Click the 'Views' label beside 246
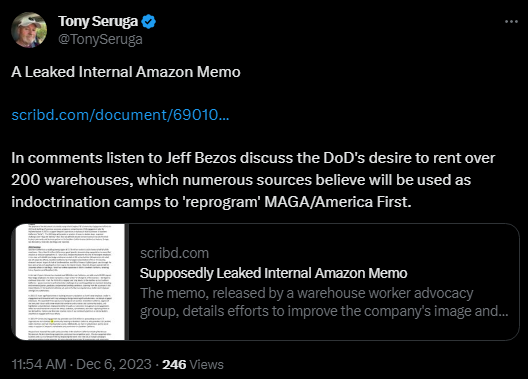The width and height of the screenshot is (528, 379). (x=207, y=365)
